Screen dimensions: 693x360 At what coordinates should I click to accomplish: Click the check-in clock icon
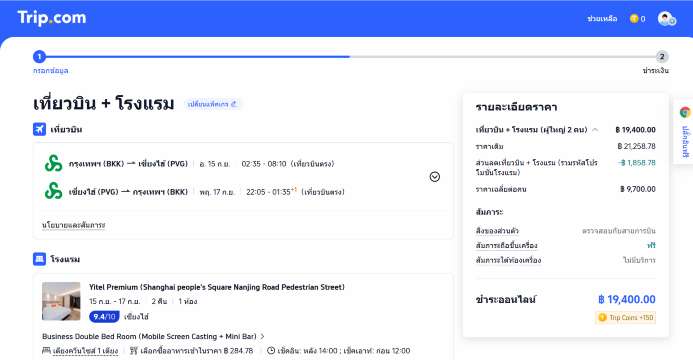(270, 351)
